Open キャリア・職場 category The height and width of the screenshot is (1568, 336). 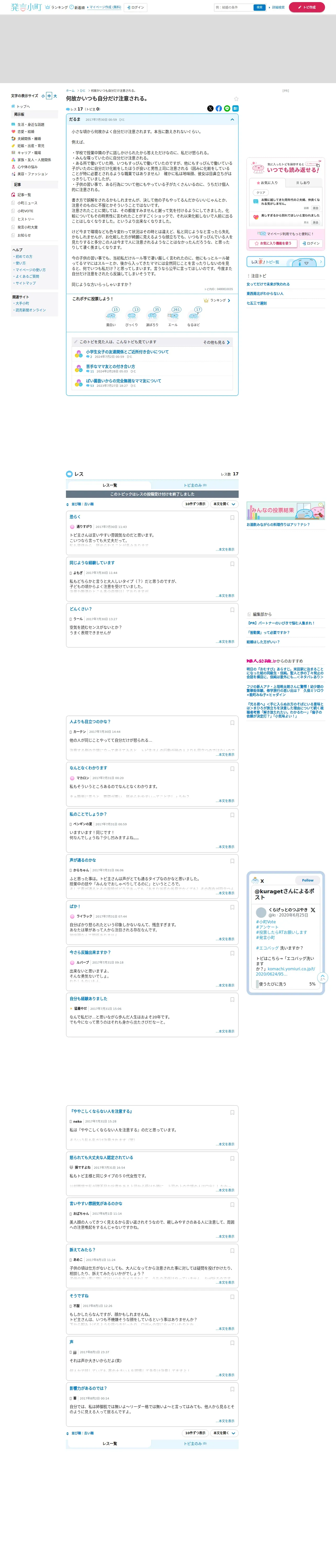click(26, 153)
